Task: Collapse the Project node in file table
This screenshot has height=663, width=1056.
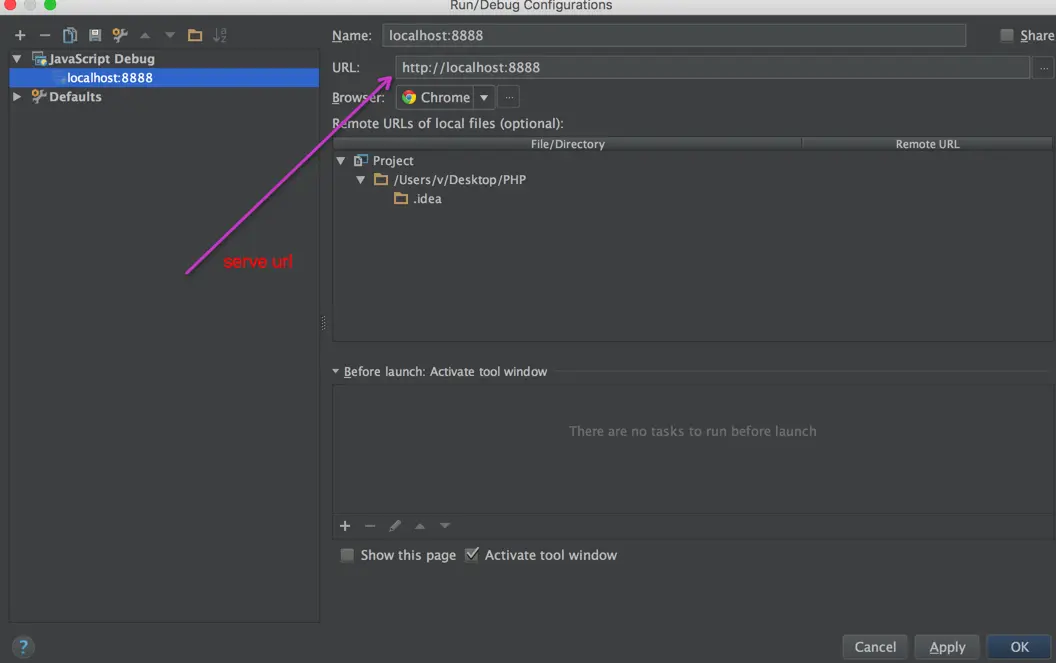Action: [x=341, y=160]
